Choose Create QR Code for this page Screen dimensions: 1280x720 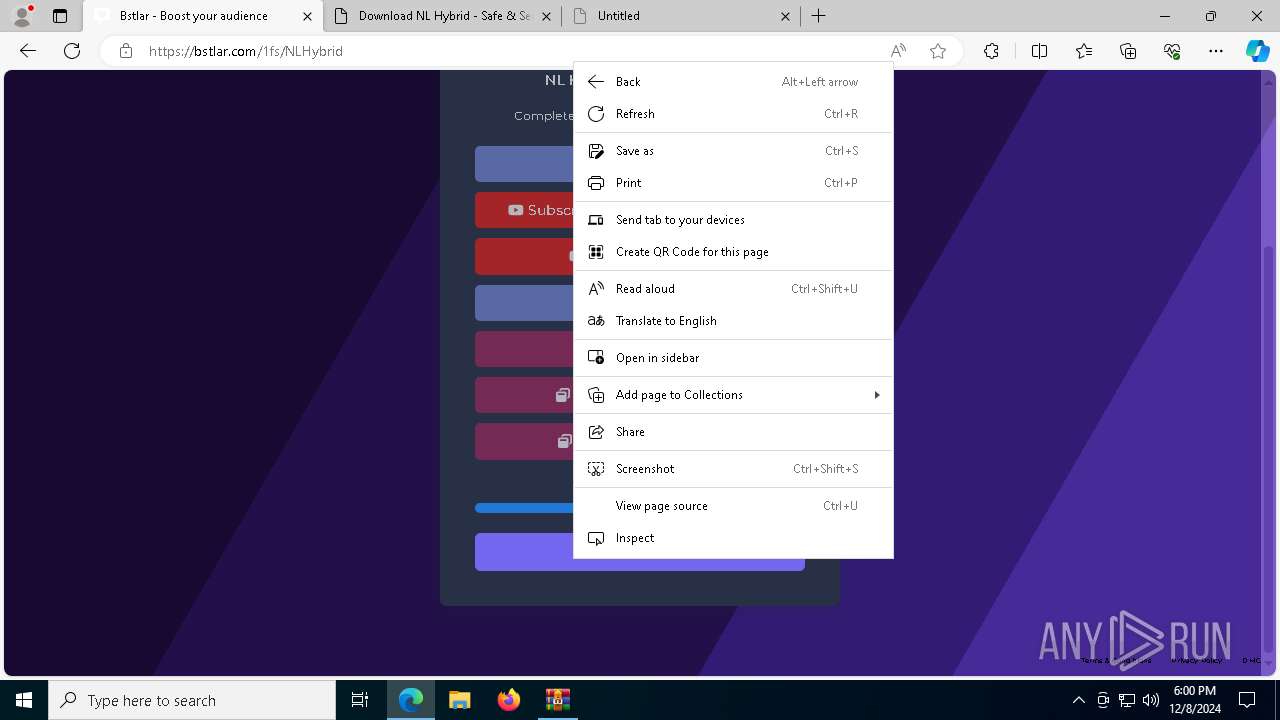[x=733, y=252]
